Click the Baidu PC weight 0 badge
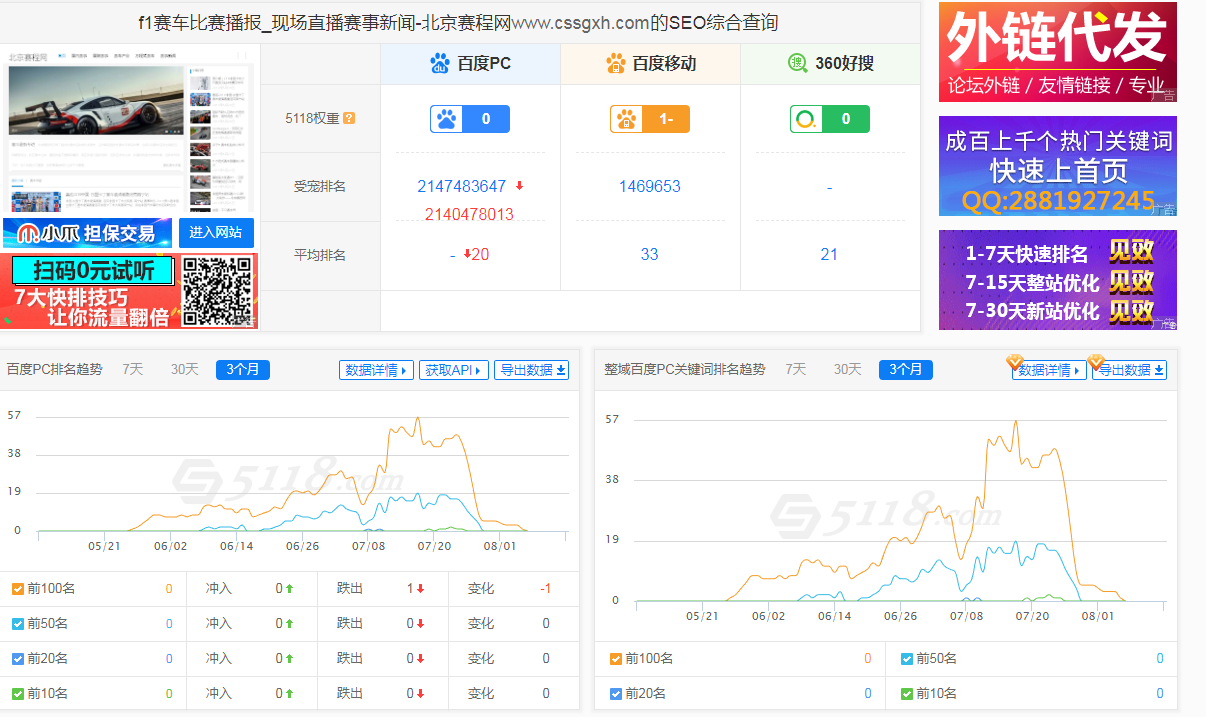 (470, 119)
